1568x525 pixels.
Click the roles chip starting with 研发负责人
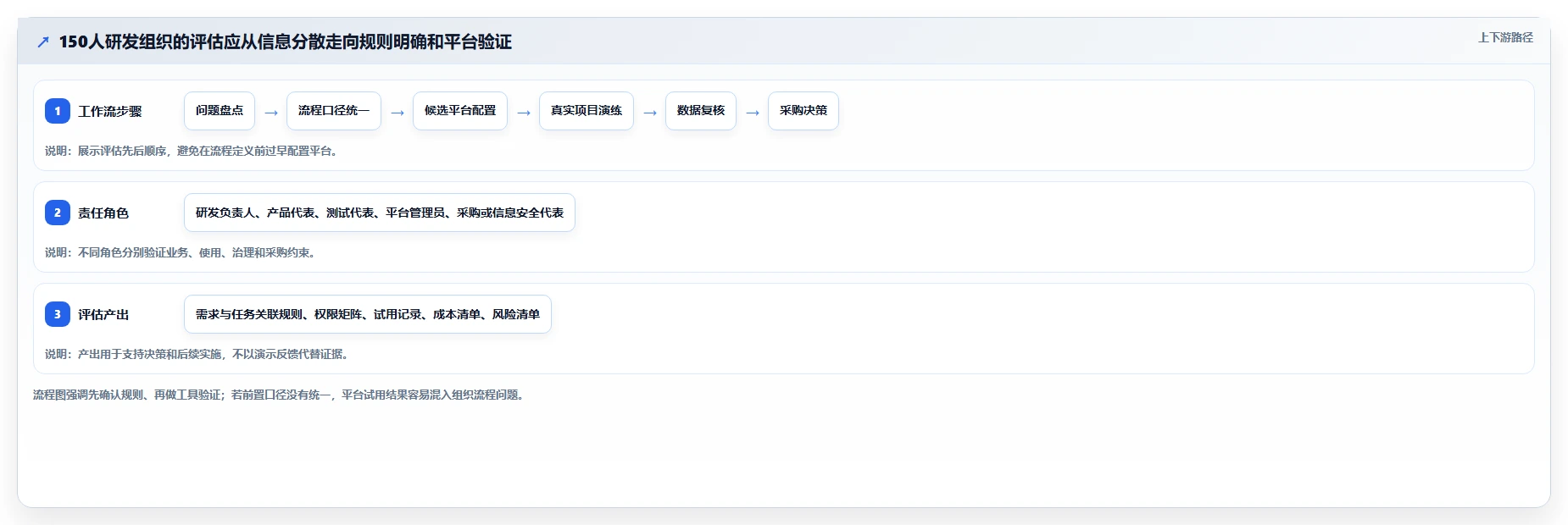point(380,213)
